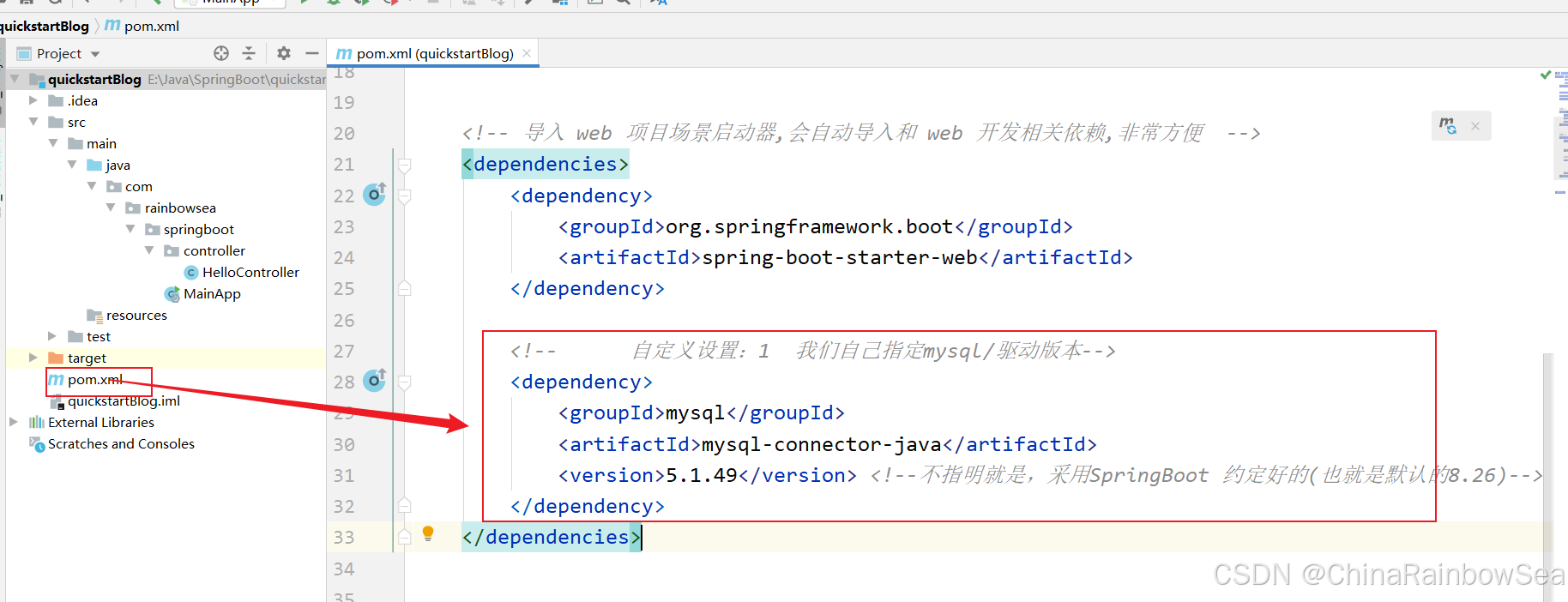The height and width of the screenshot is (602, 1568).
Task: Close the pom.xml editor tab
Action: click(x=527, y=53)
